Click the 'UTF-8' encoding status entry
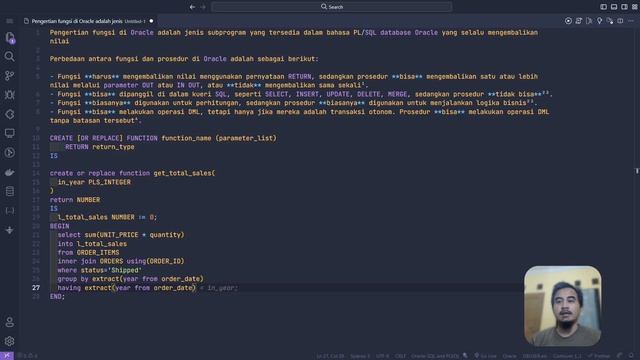This screenshot has height=360, width=640. (x=382, y=356)
